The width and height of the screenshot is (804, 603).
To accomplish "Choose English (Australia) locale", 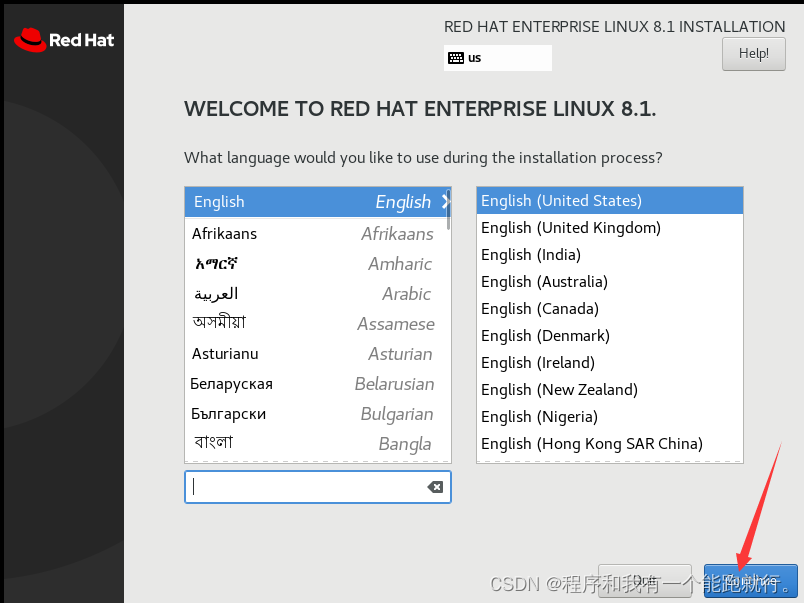I will click(x=610, y=282).
